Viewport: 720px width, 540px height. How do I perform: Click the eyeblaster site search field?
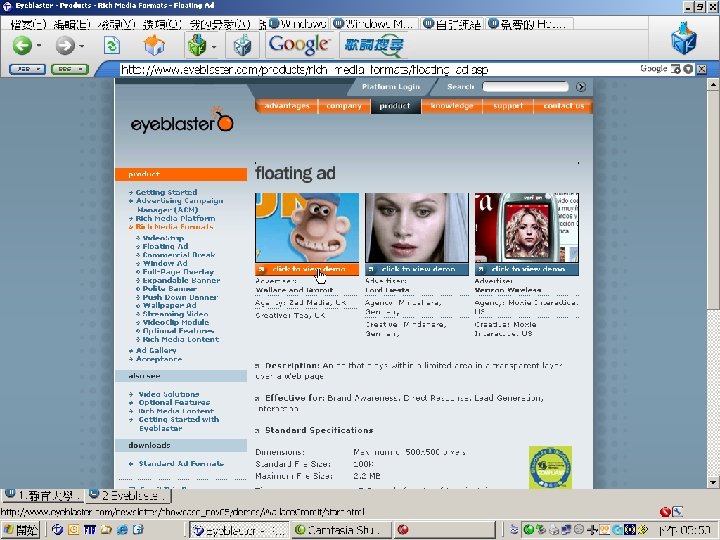point(525,87)
